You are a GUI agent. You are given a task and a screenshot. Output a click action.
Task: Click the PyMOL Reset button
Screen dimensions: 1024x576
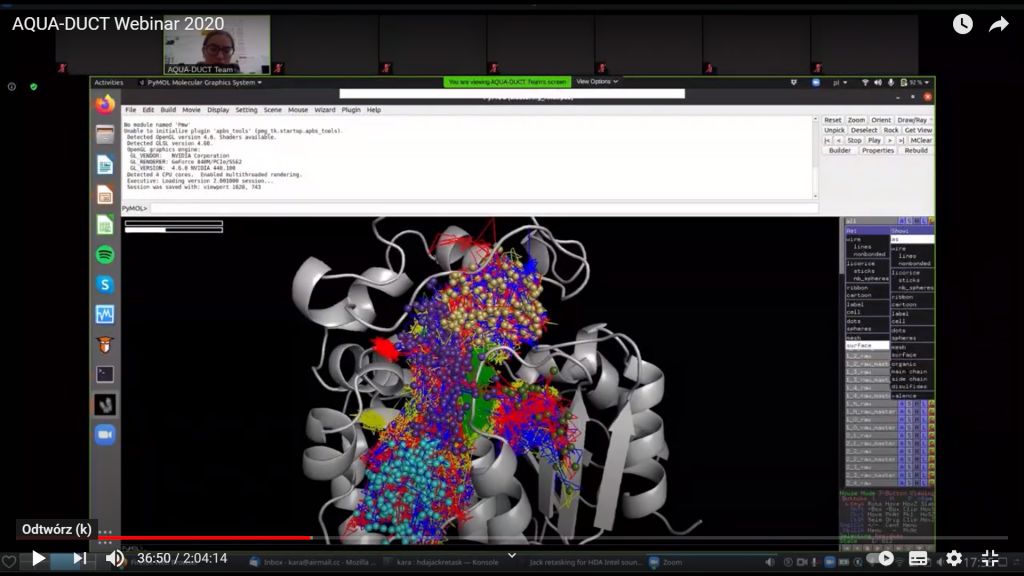point(833,120)
